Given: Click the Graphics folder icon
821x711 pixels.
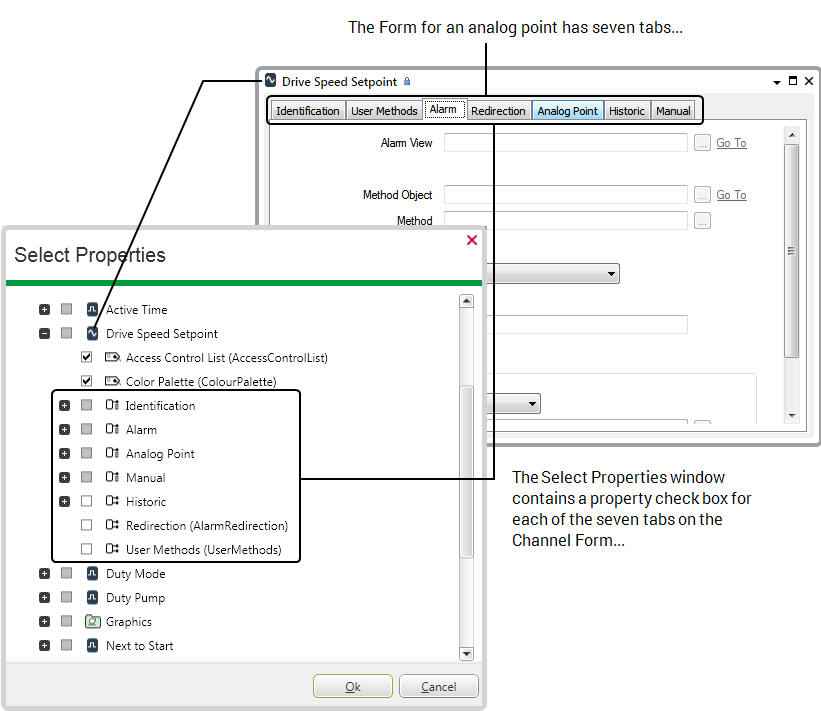Looking at the screenshot, I should point(93,622).
